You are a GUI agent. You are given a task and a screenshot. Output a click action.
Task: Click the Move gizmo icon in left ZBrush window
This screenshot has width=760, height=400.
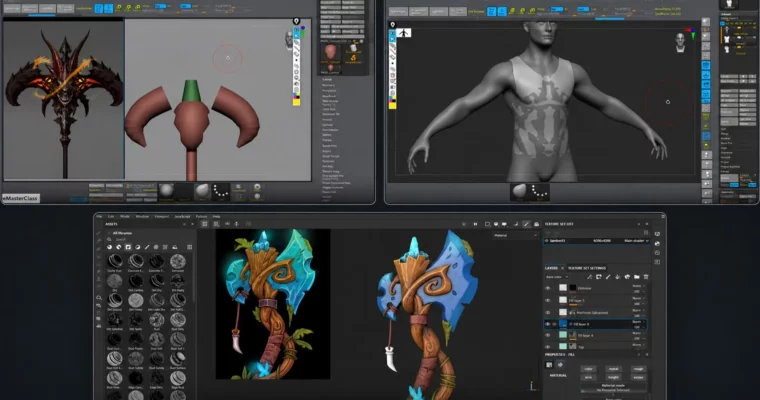click(119, 8)
